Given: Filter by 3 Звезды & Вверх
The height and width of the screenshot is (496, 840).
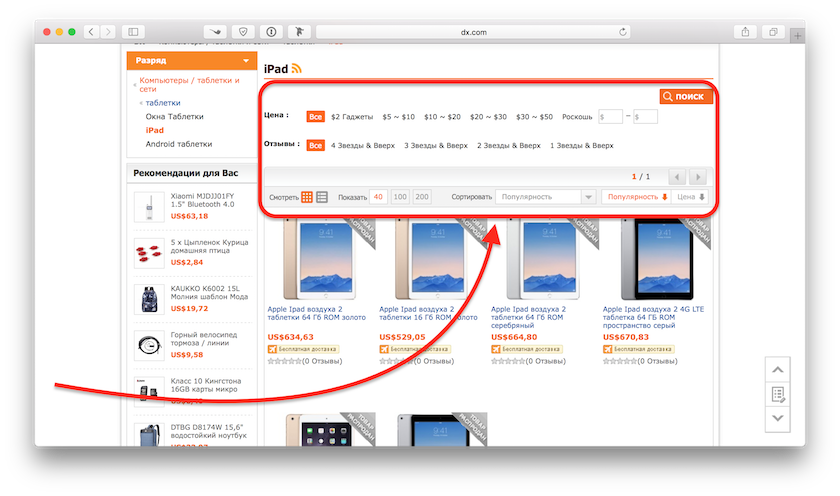Looking at the screenshot, I should 436,146.
